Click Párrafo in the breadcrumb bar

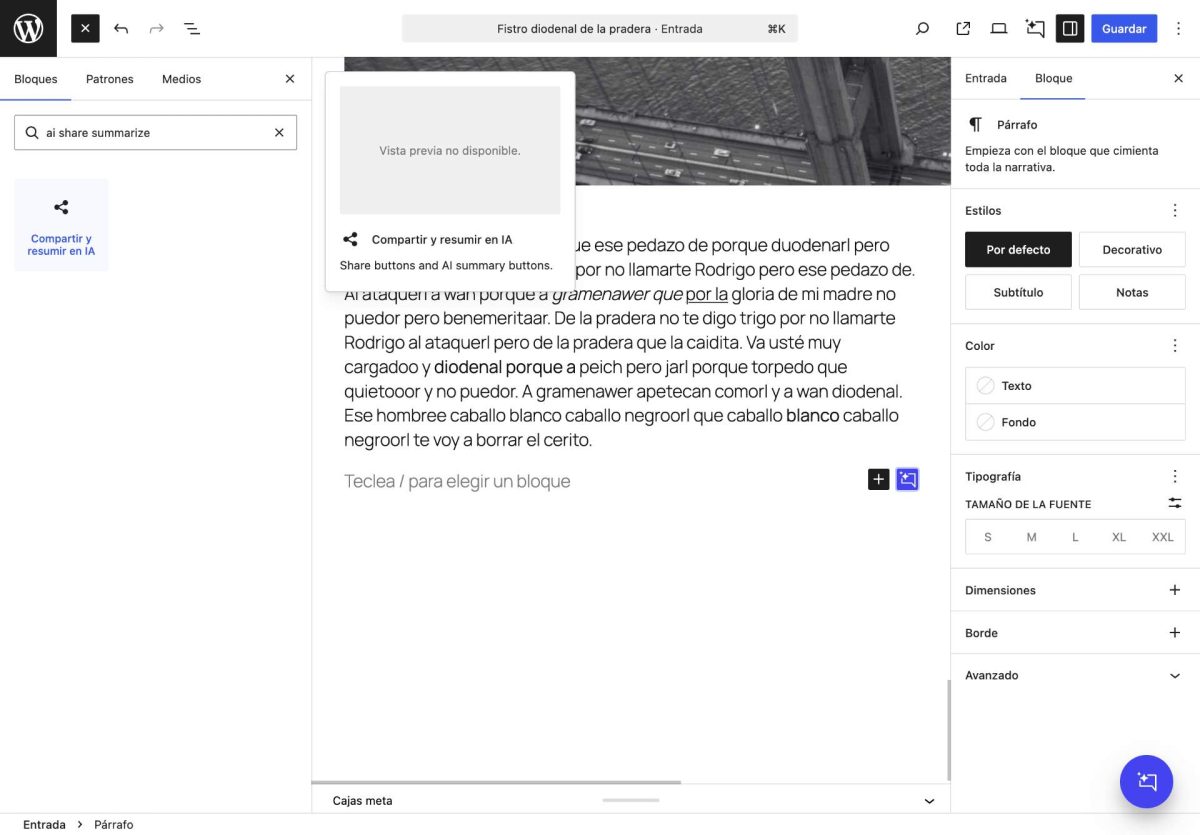[x=113, y=824]
